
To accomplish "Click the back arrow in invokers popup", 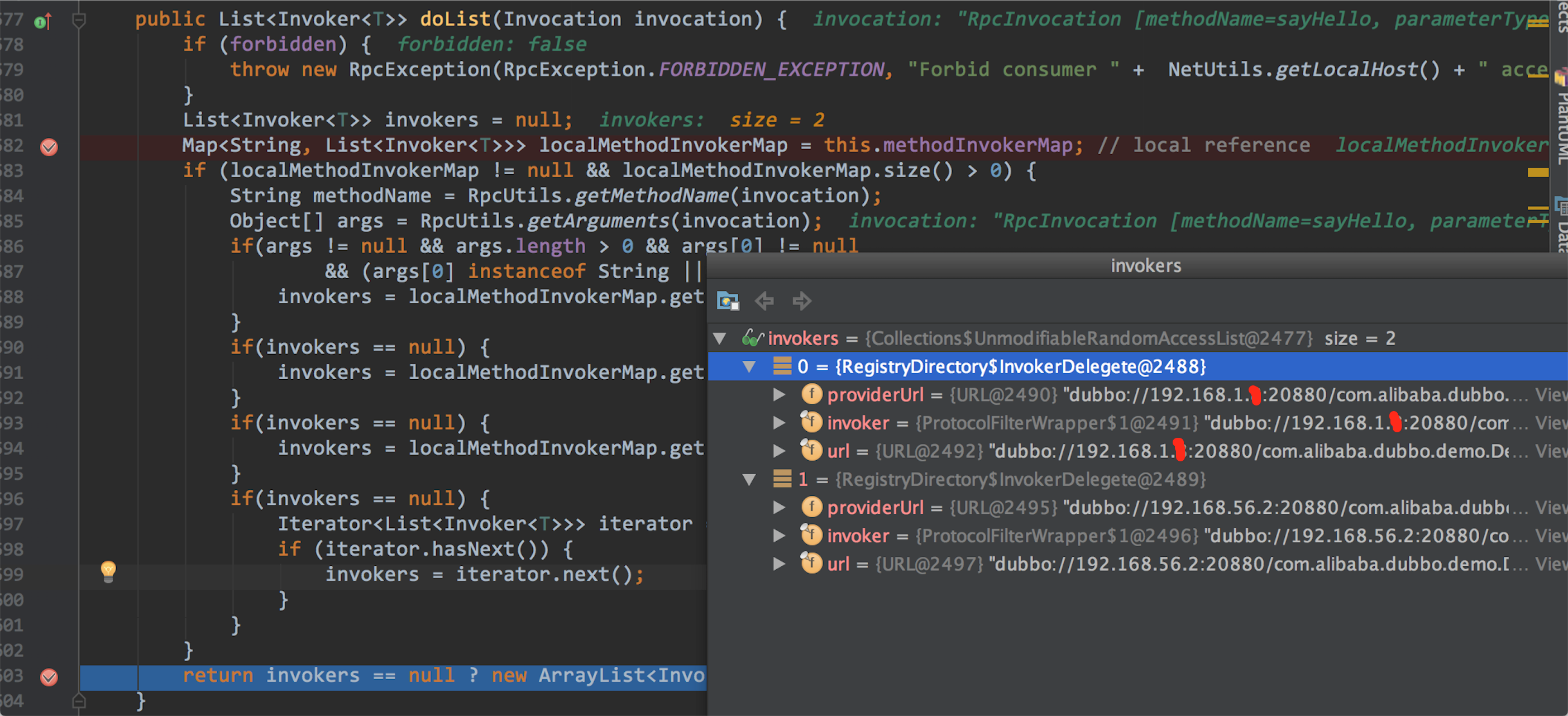I will pos(764,301).
